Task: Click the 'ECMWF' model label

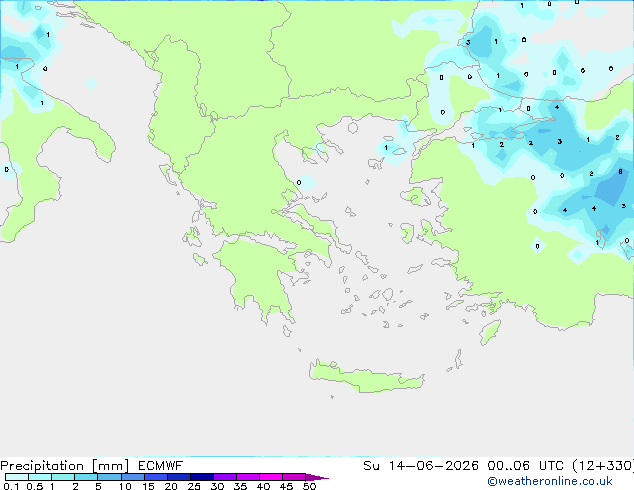Action: point(161,466)
